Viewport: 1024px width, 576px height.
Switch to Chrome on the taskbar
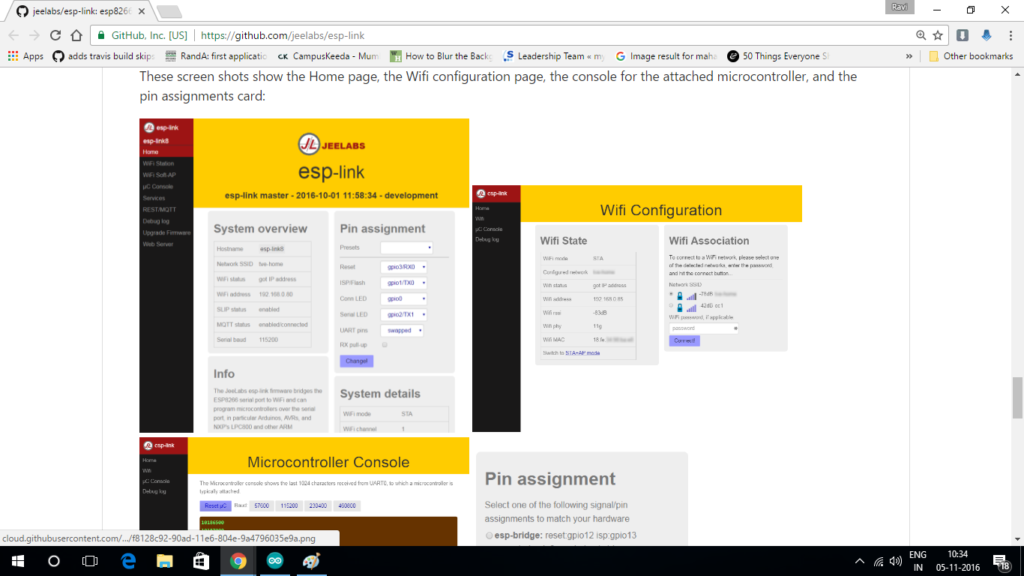tap(238, 561)
